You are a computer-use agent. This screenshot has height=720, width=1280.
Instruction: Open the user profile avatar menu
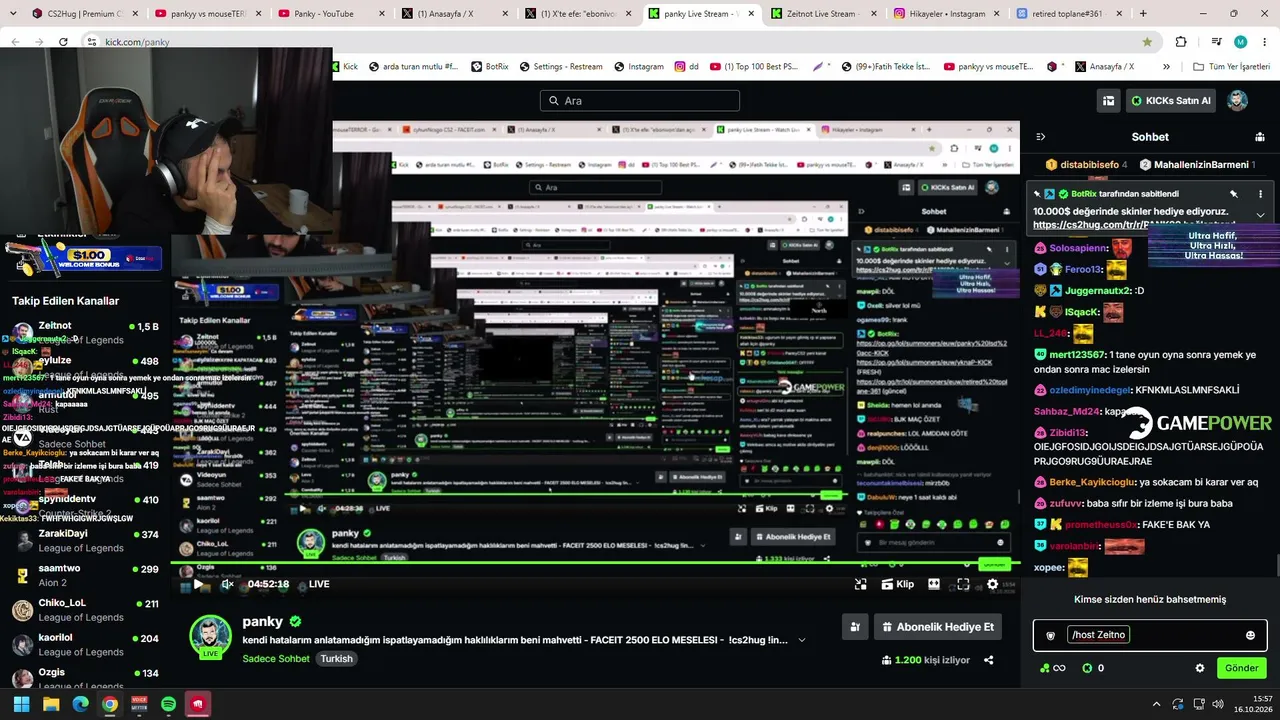[x=1238, y=100]
